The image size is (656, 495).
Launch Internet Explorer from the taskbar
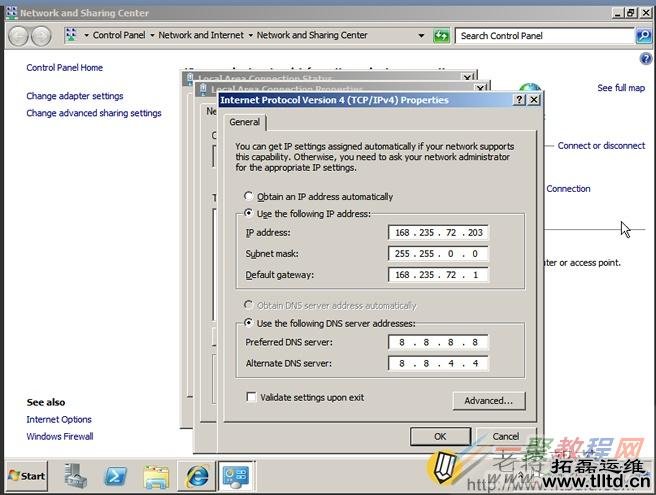pyautogui.click(x=197, y=476)
